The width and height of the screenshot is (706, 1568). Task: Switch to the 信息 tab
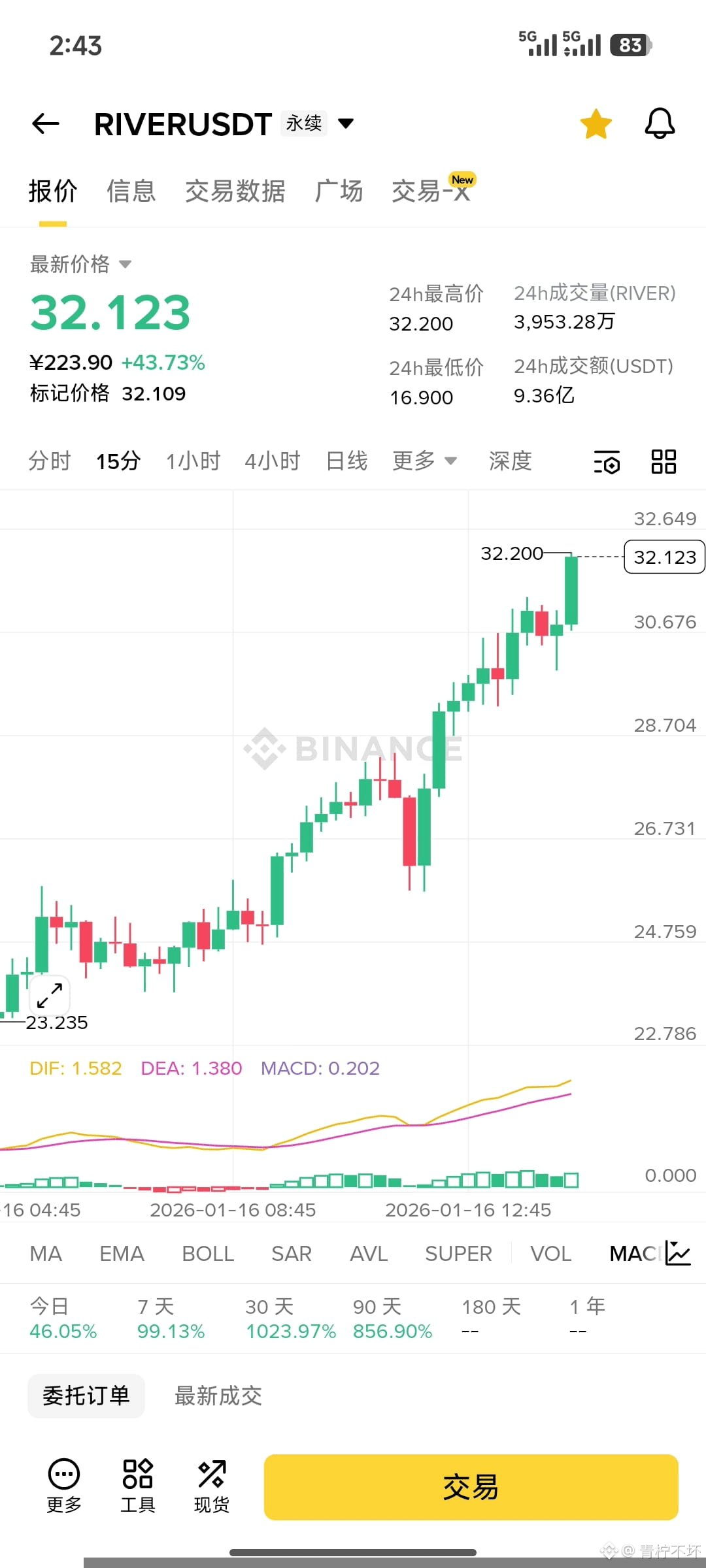131,191
